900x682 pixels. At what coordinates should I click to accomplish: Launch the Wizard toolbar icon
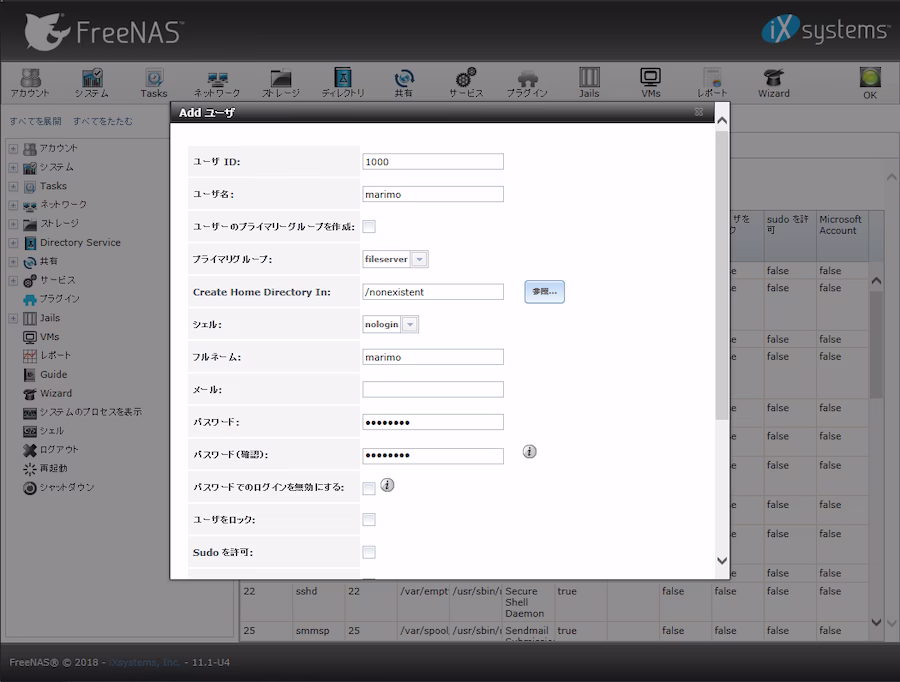coord(774,83)
